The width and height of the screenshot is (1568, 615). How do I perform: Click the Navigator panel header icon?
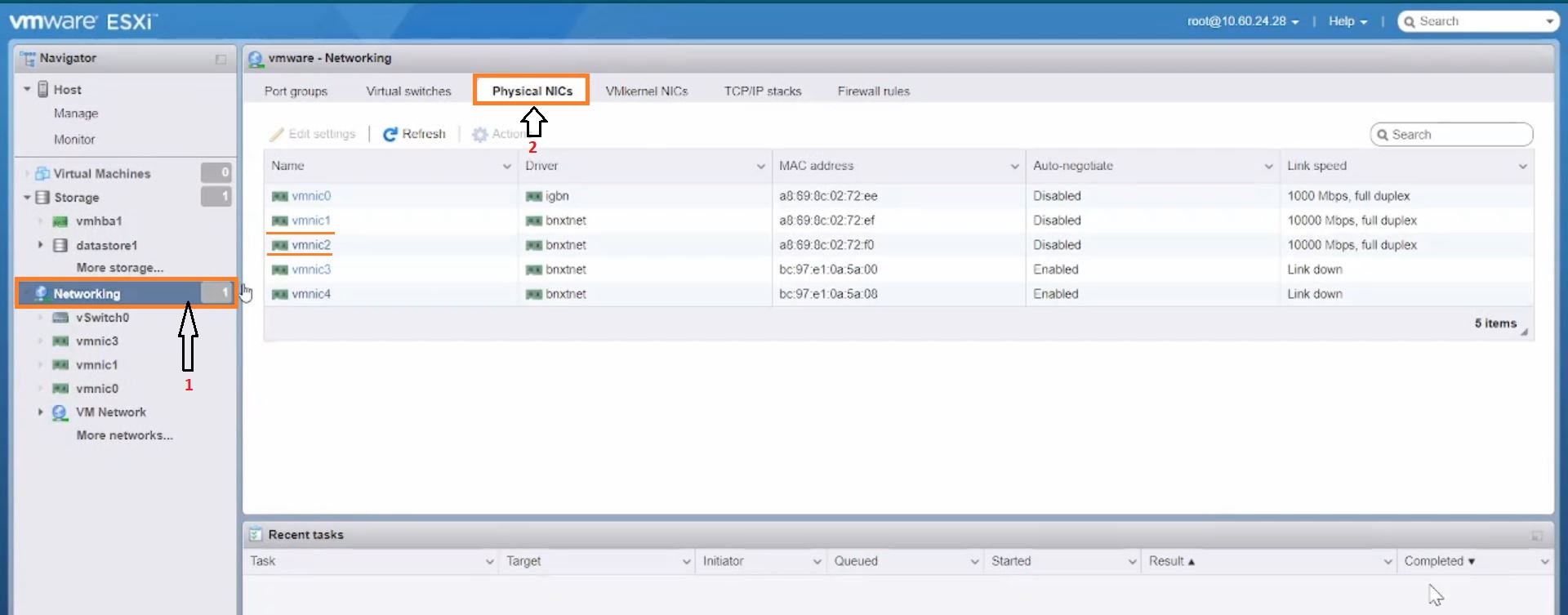(x=28, y=58)
